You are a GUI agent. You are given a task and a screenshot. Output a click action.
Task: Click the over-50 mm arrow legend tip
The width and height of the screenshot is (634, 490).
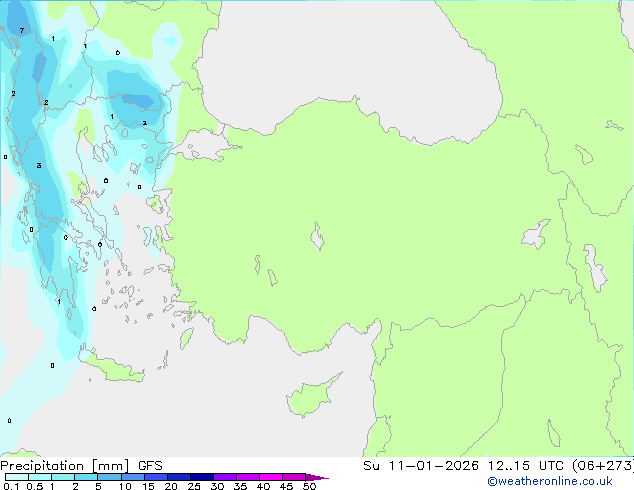[317, 477]
